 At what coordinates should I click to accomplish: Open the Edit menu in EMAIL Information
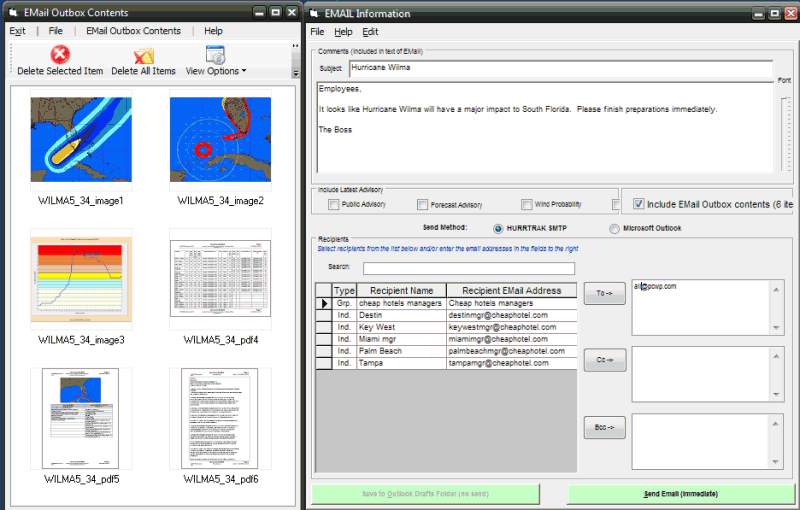370,32
